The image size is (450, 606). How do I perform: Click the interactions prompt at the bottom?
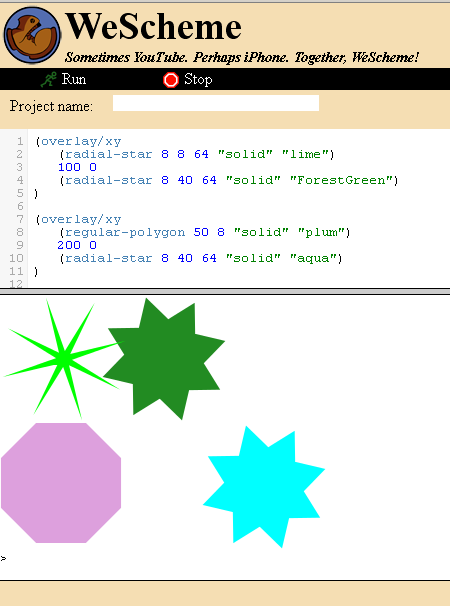[3, 558]
